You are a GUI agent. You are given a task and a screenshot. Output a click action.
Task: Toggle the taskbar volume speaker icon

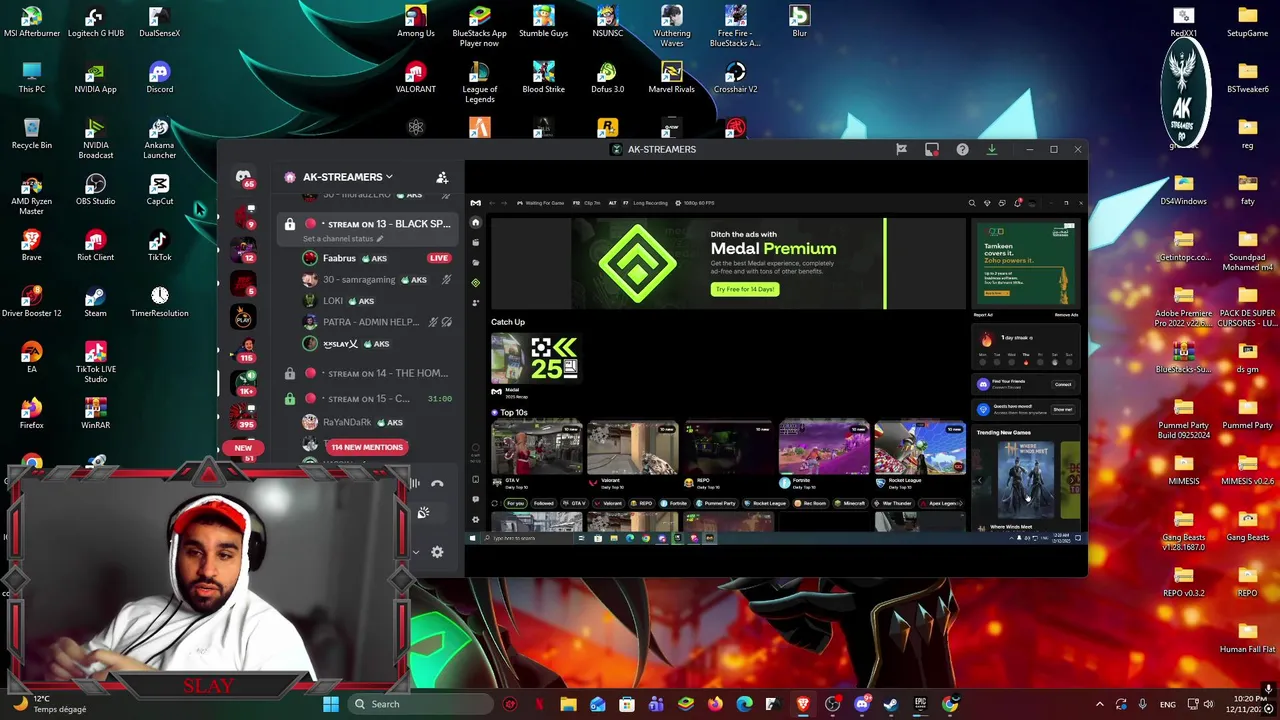tap(1208, 704)
